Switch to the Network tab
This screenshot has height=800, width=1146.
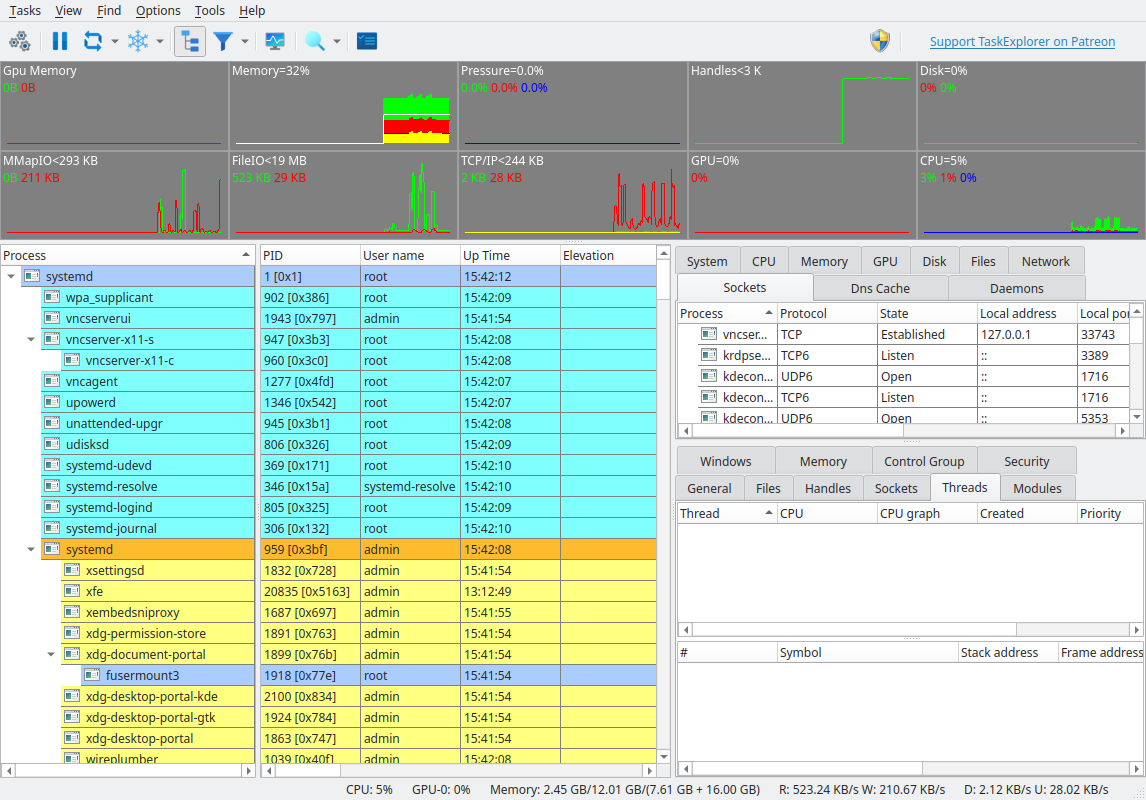tap(1046, 262)
